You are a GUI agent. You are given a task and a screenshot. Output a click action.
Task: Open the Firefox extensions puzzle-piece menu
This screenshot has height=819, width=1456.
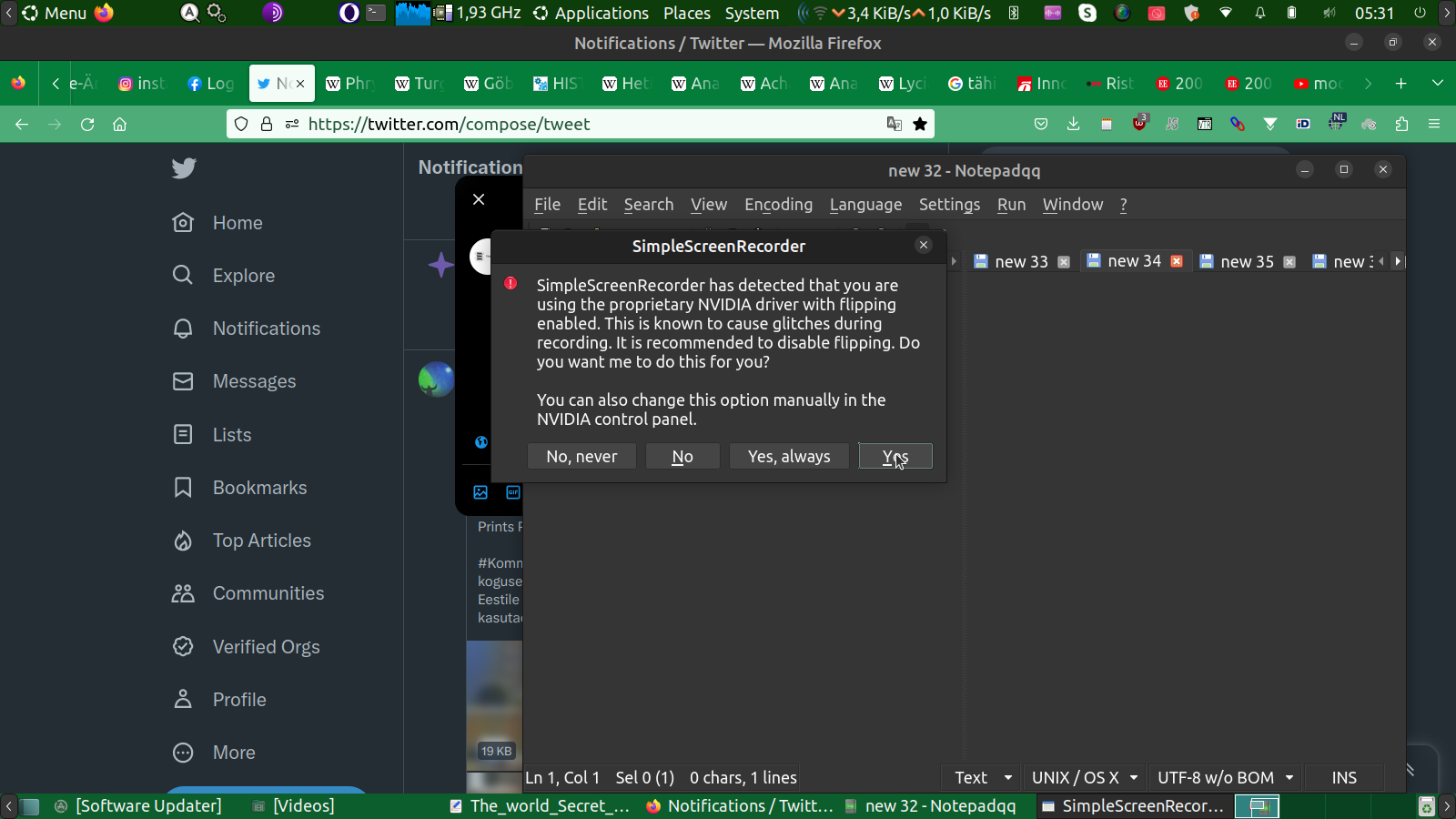tap(1401, 125)
